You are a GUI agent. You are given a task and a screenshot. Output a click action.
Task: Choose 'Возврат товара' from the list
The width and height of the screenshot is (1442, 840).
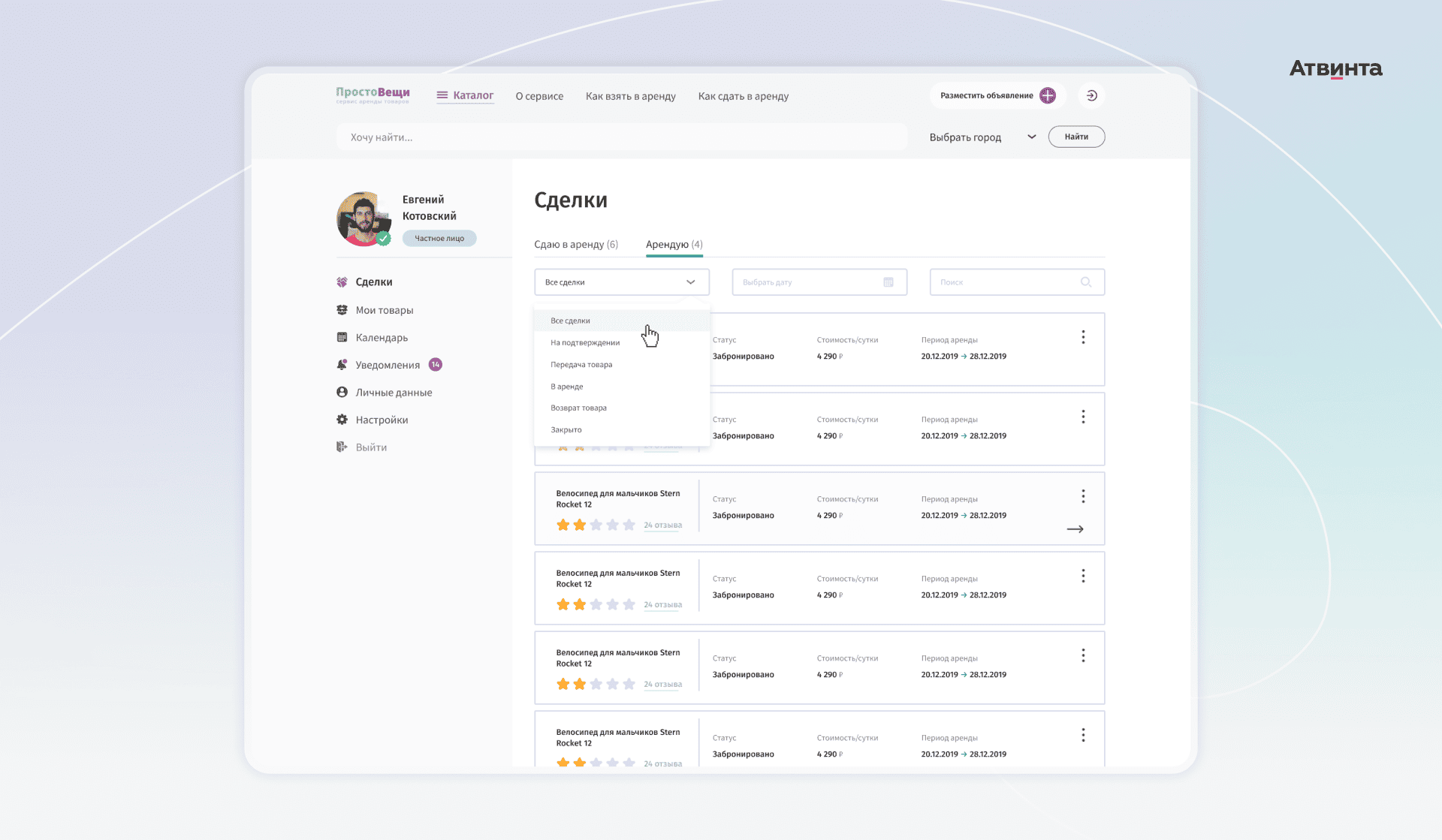[578, 408]
